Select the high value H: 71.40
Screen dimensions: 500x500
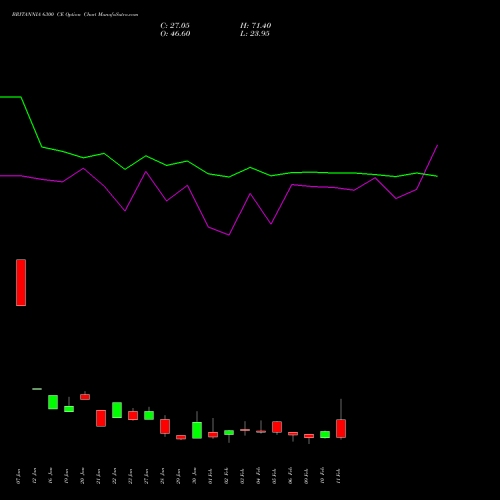pyautogui.click(x=256, y=26)
